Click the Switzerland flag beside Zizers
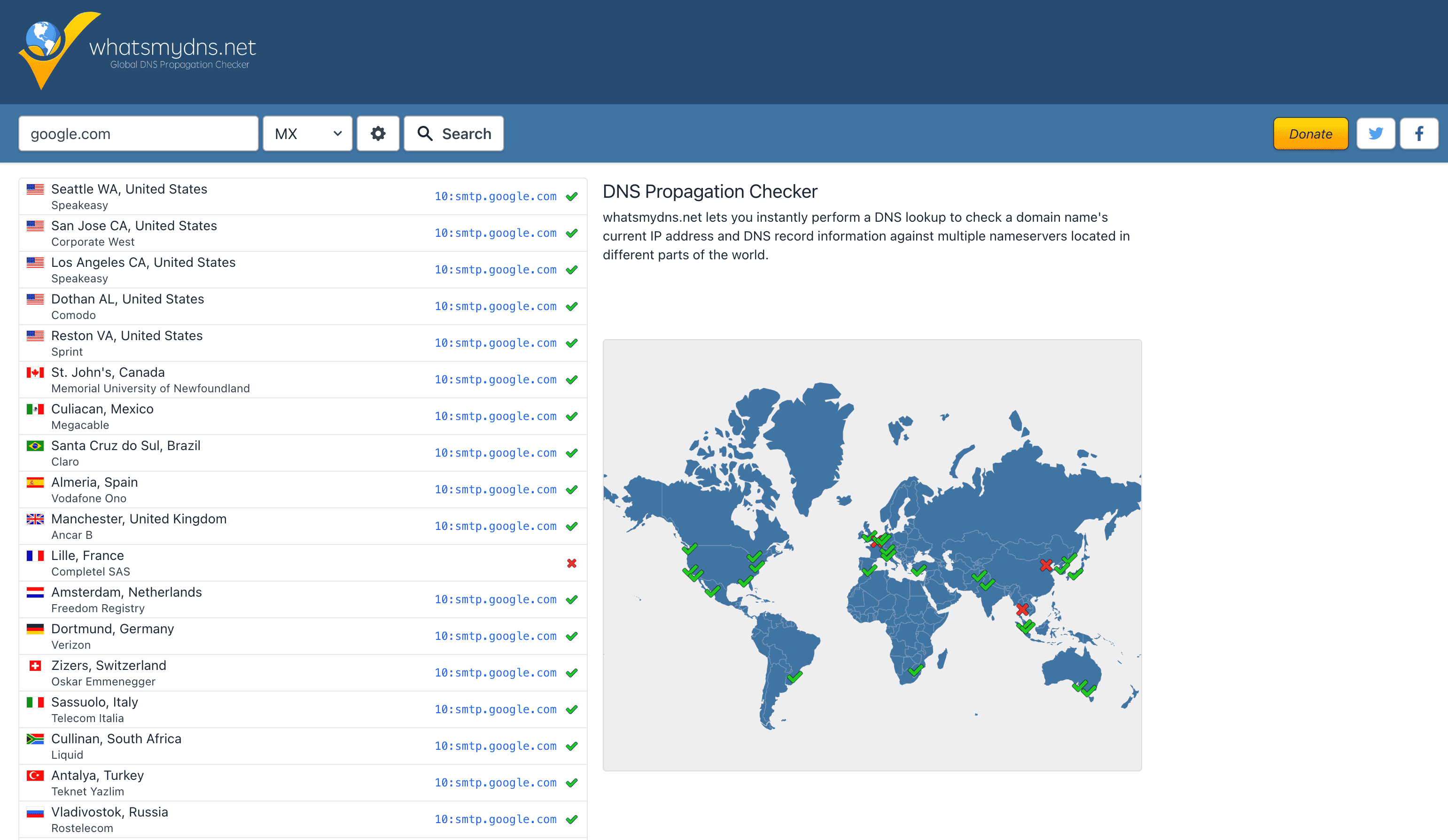1448x840 pixels. (35, 666)
